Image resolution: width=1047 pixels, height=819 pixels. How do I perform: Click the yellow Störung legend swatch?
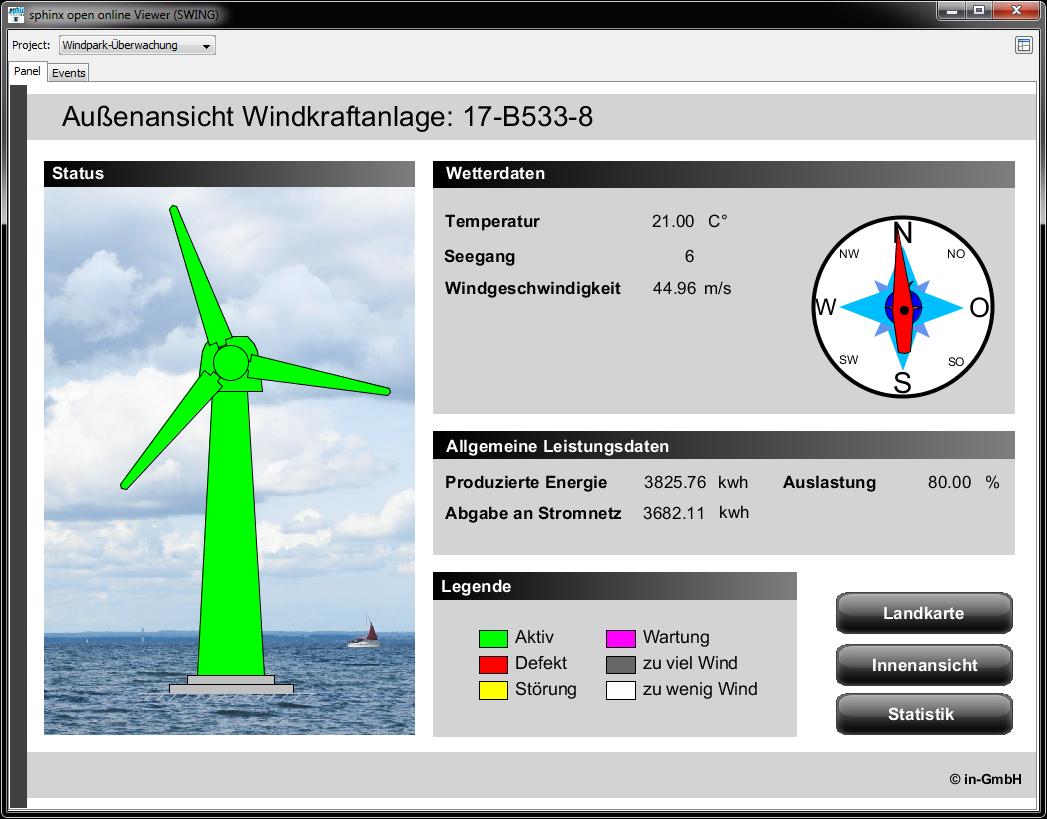click(493, 690)
